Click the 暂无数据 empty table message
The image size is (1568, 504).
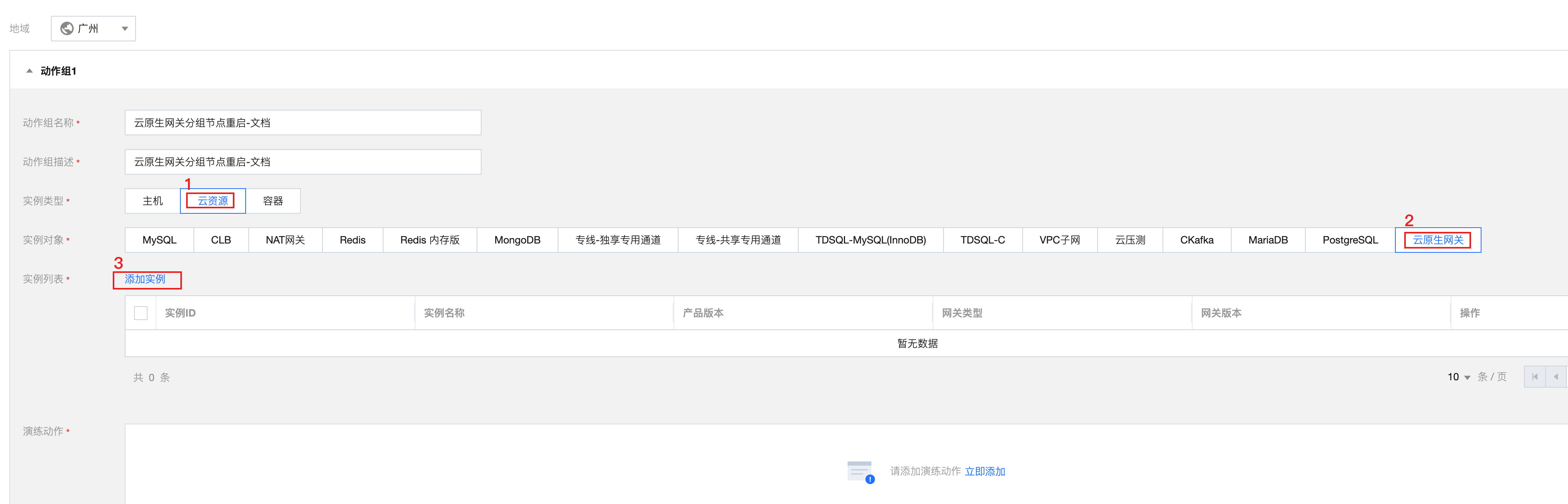[x=917, y=344]
